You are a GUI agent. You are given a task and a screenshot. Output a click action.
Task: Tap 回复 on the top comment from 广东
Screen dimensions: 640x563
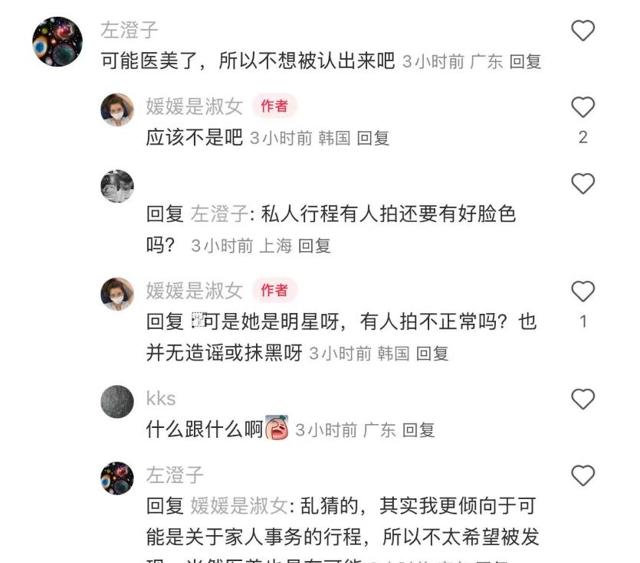coord(525,62)
